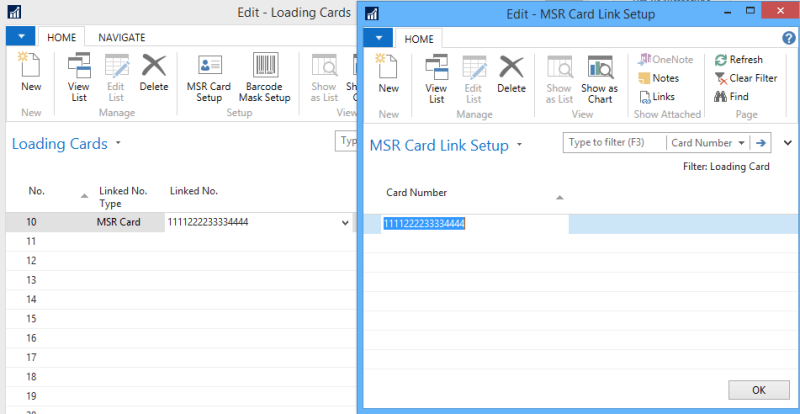Open the blue application menu in the MSR Card Link Setup window

tap(378, 38)
